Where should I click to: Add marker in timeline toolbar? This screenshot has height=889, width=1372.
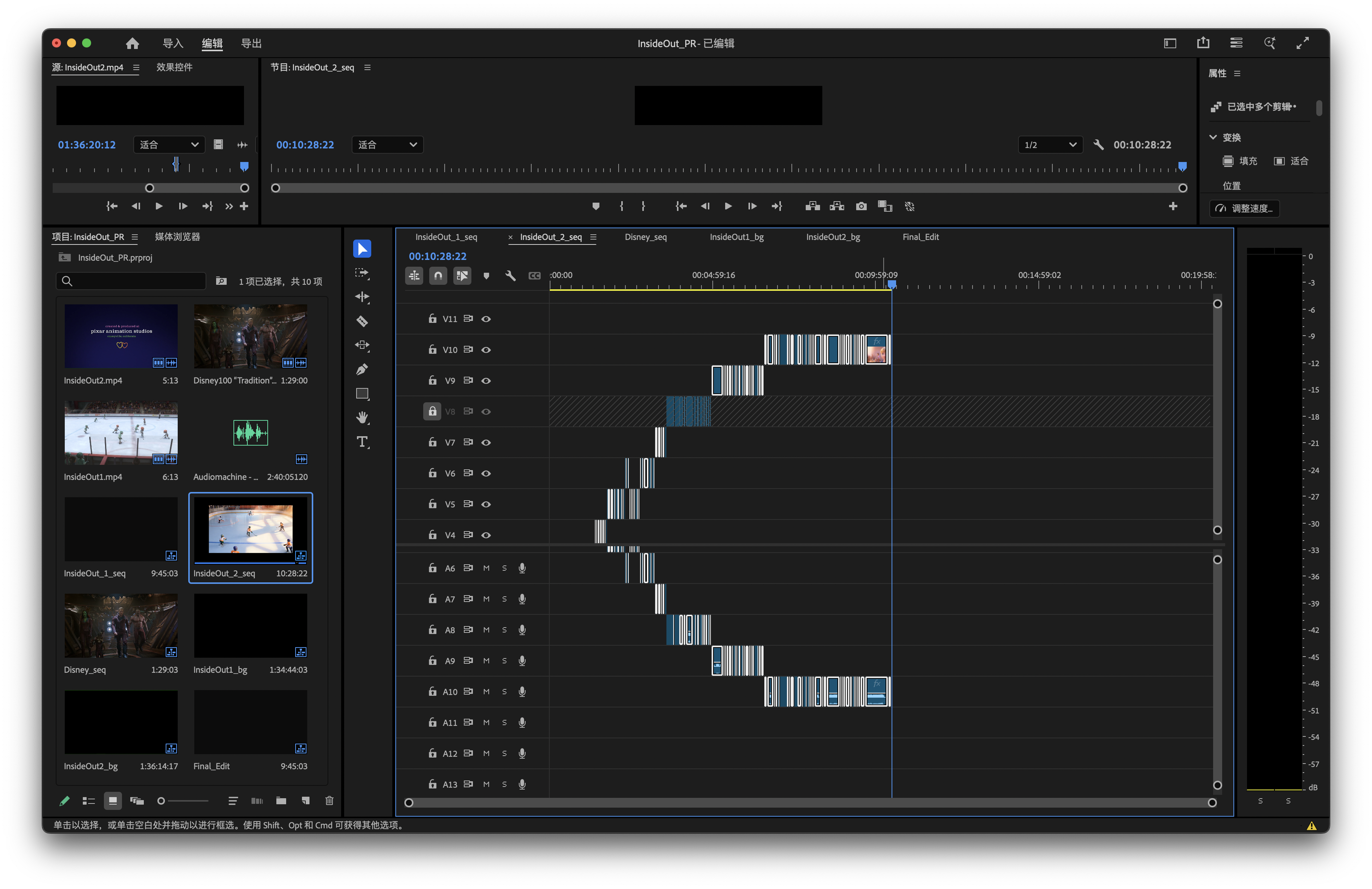[486, 276]
